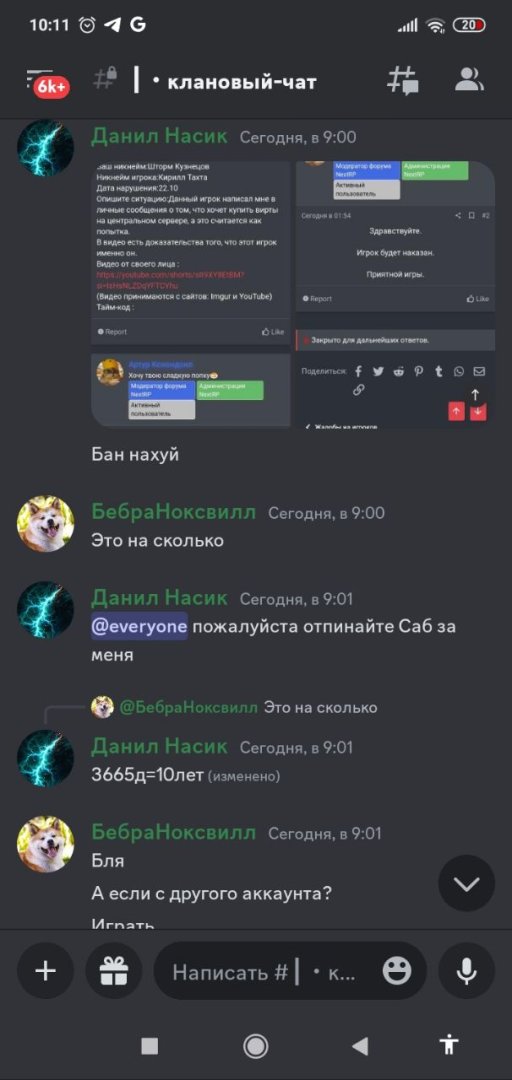Open the threads icon in header

coord(402,81)
